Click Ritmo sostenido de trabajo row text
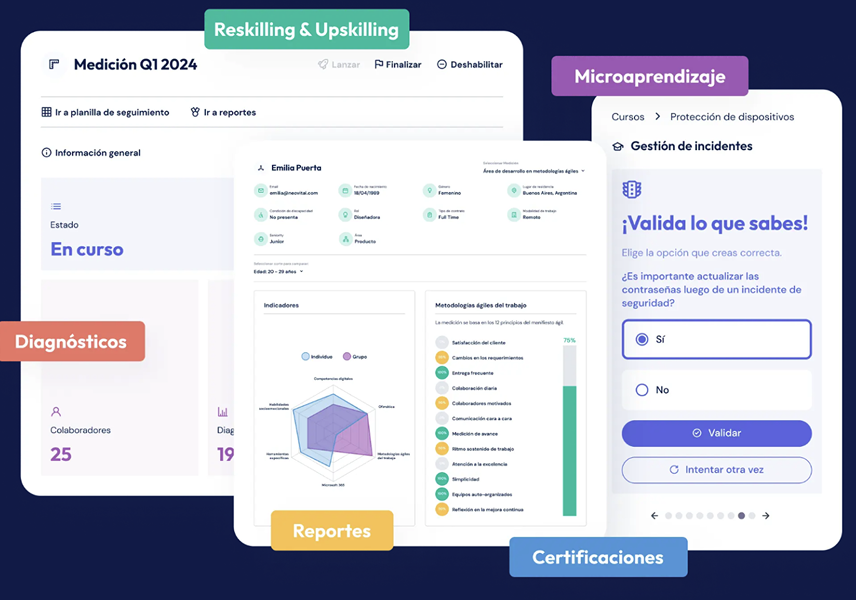Image resolution: width=856 pixels, height=600 pixels. (483, 449)
